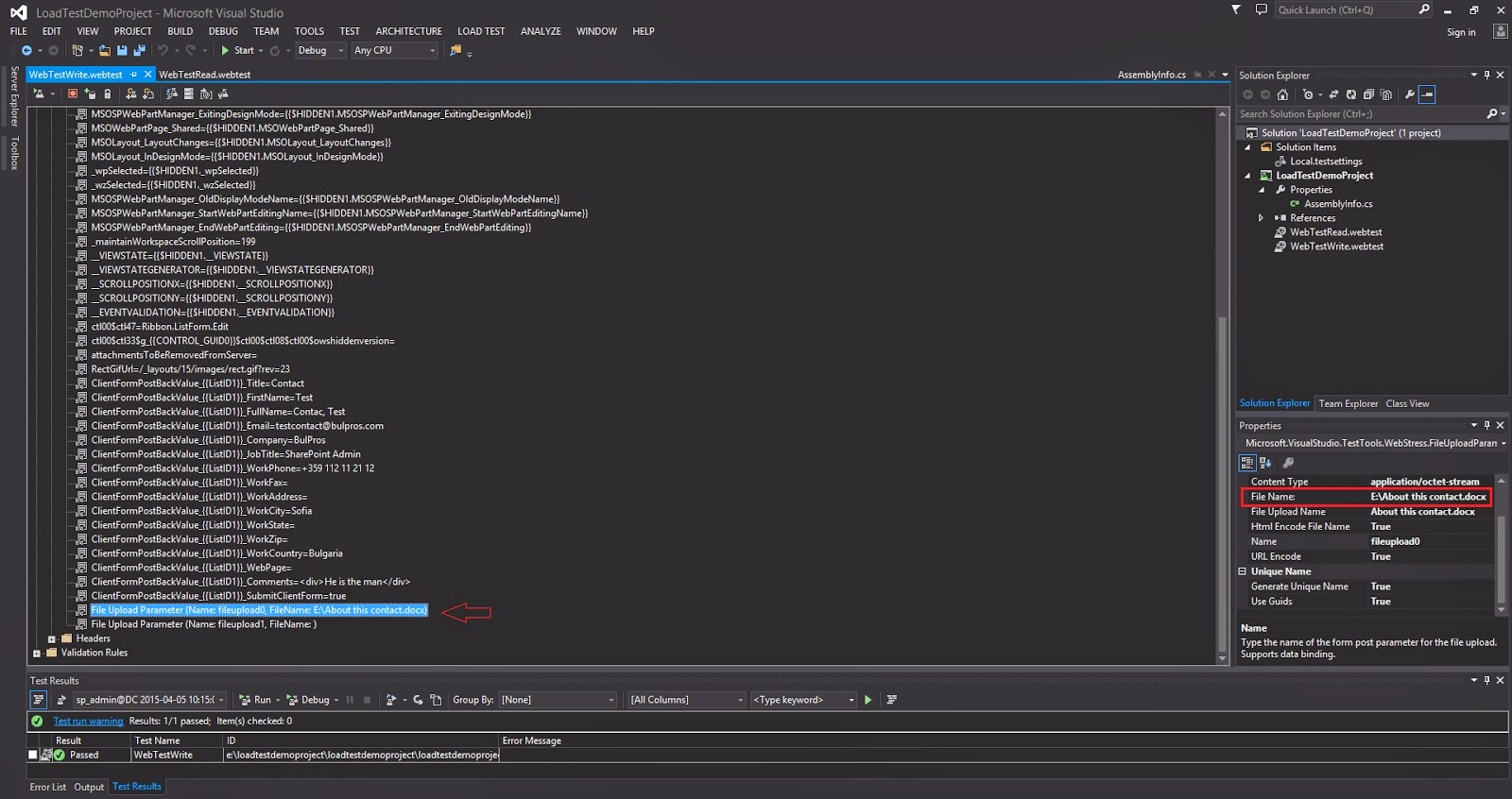Screen dimensions: 1512x799
Task: Click the green Apply filter arrow in Test Results
Action: pos(868,700)
